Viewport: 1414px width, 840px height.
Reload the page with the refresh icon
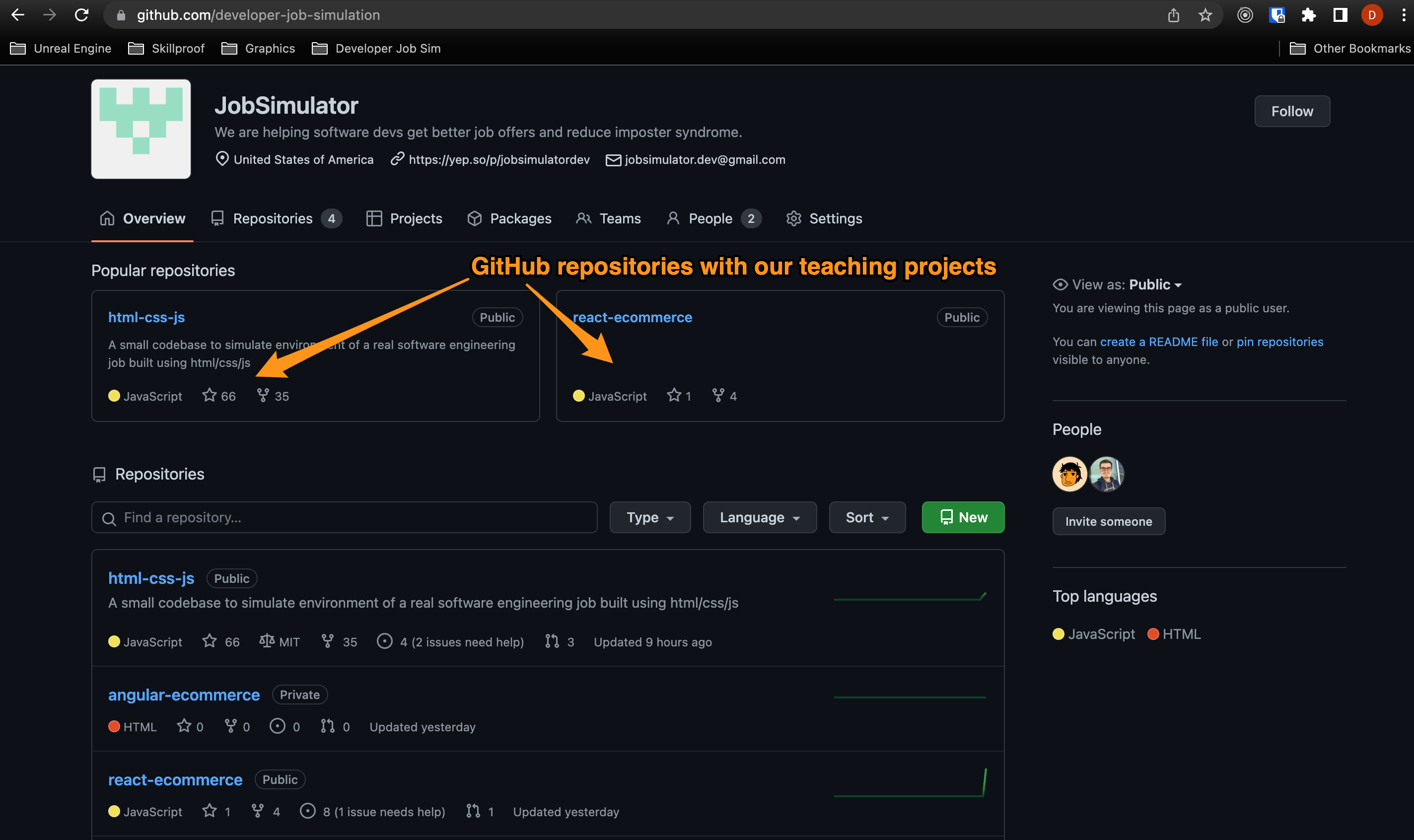point(81,15)
